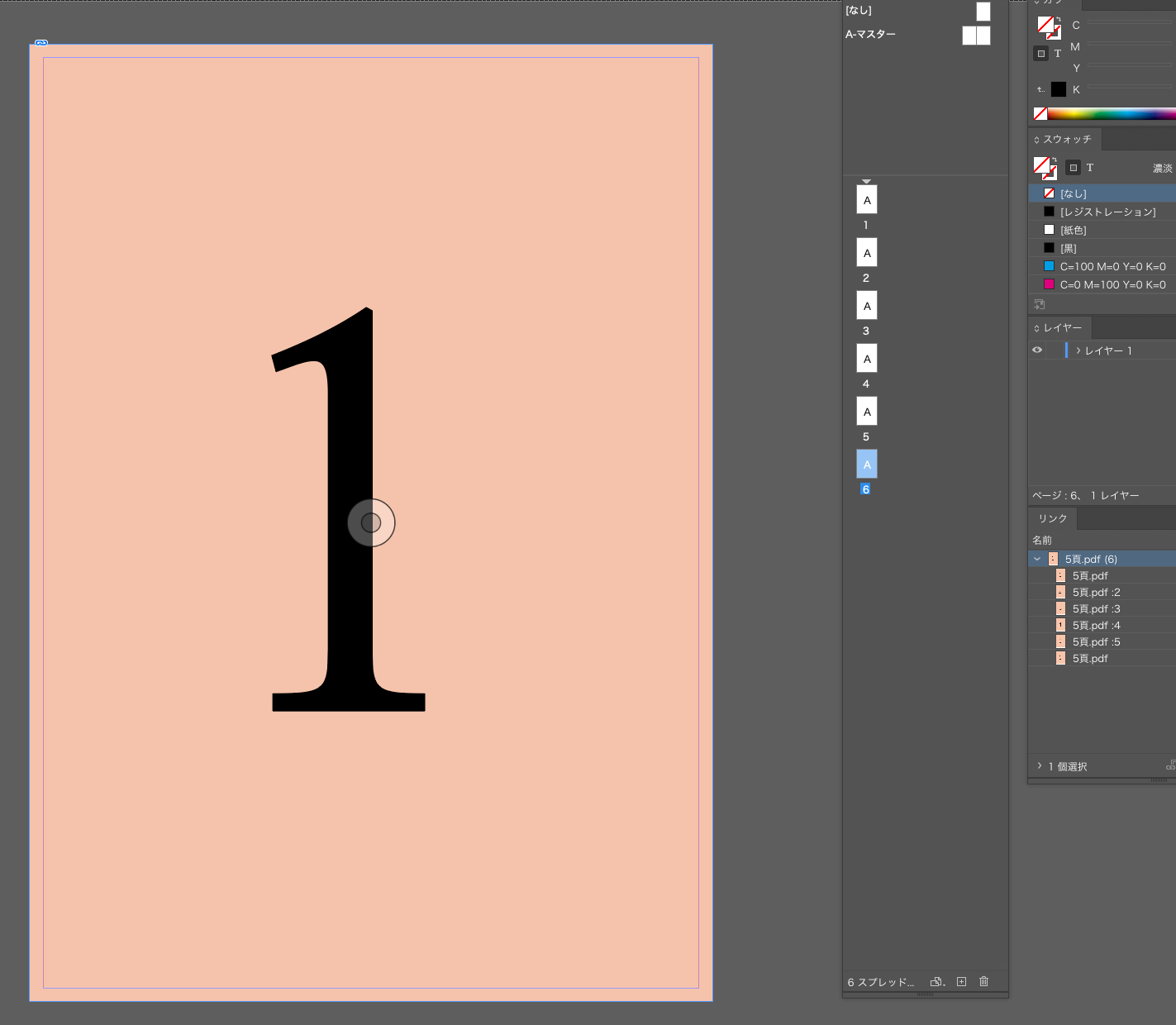1176x1025 pixels.
Task: Select container formatting button in Color panel
Action: coord(1041,54)
